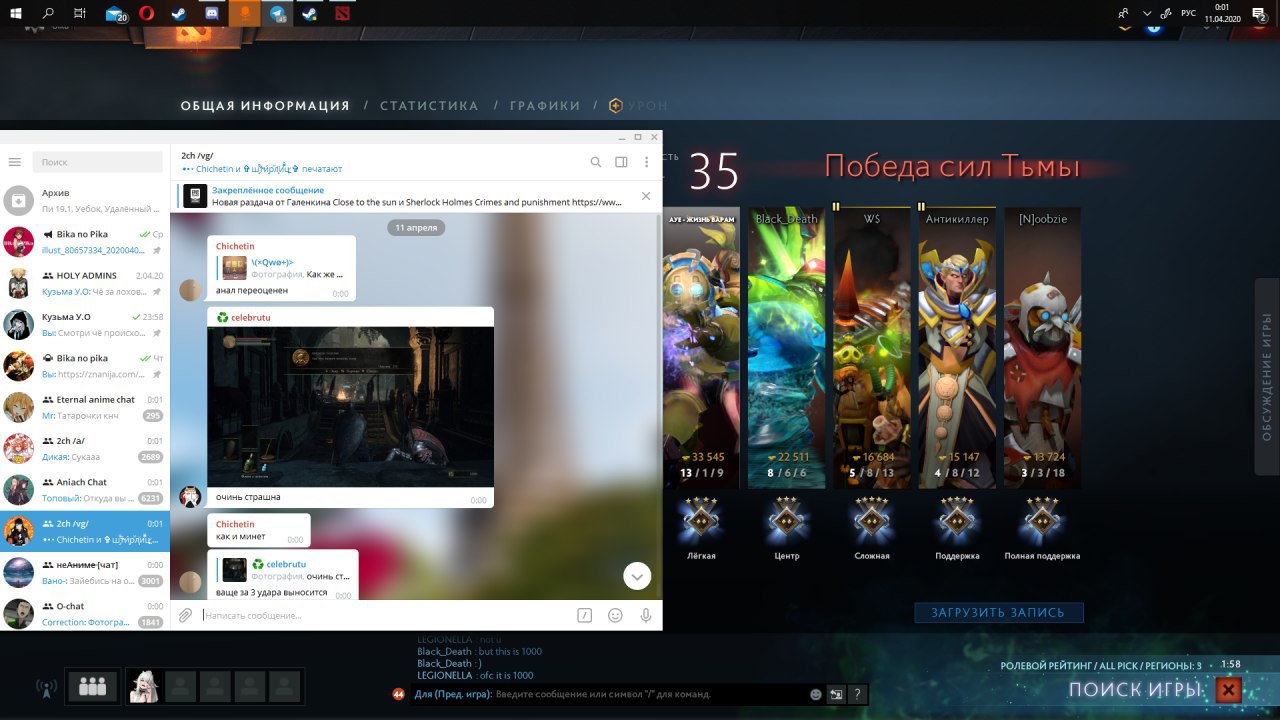Viewport: 1280px width, 720px height.
Task: Open Windows Task View
Action: click(x=80, y=14)
